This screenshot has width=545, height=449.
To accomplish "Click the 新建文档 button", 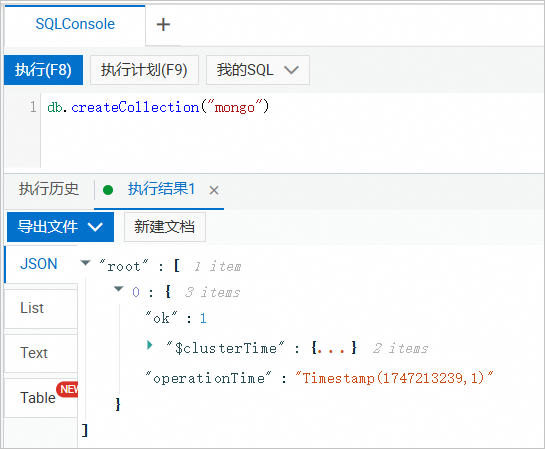I will (165, 227).
